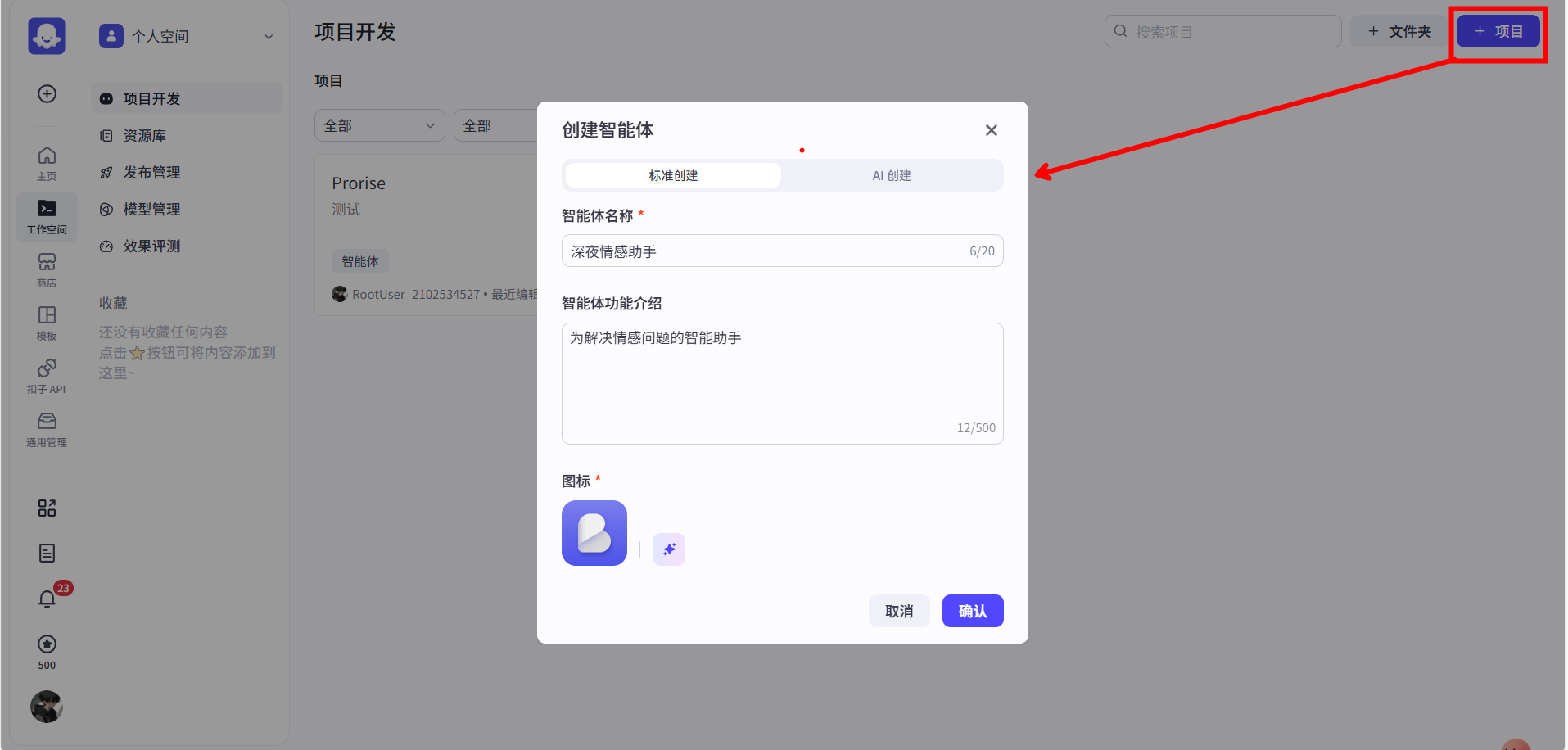Open the documentation icon in sidebar
The width and height of the screenshot is (1568, 750).
[x=47, y=553]
